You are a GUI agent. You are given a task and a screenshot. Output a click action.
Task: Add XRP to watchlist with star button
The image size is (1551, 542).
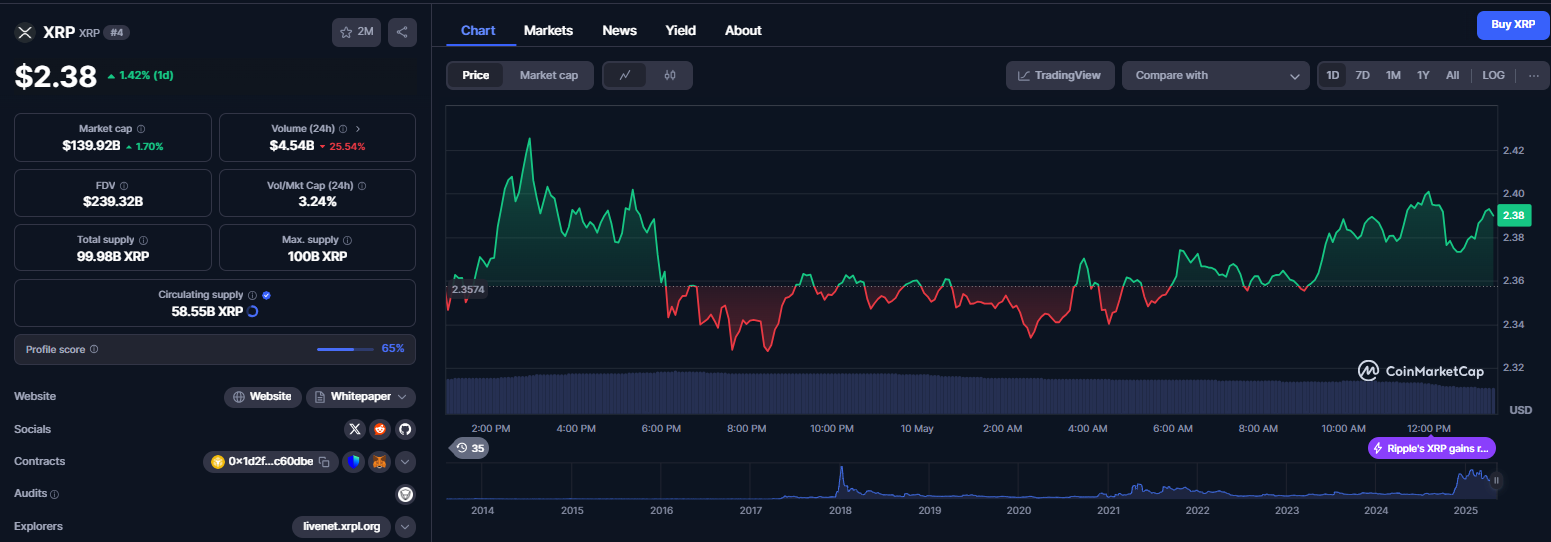point(356,32)
